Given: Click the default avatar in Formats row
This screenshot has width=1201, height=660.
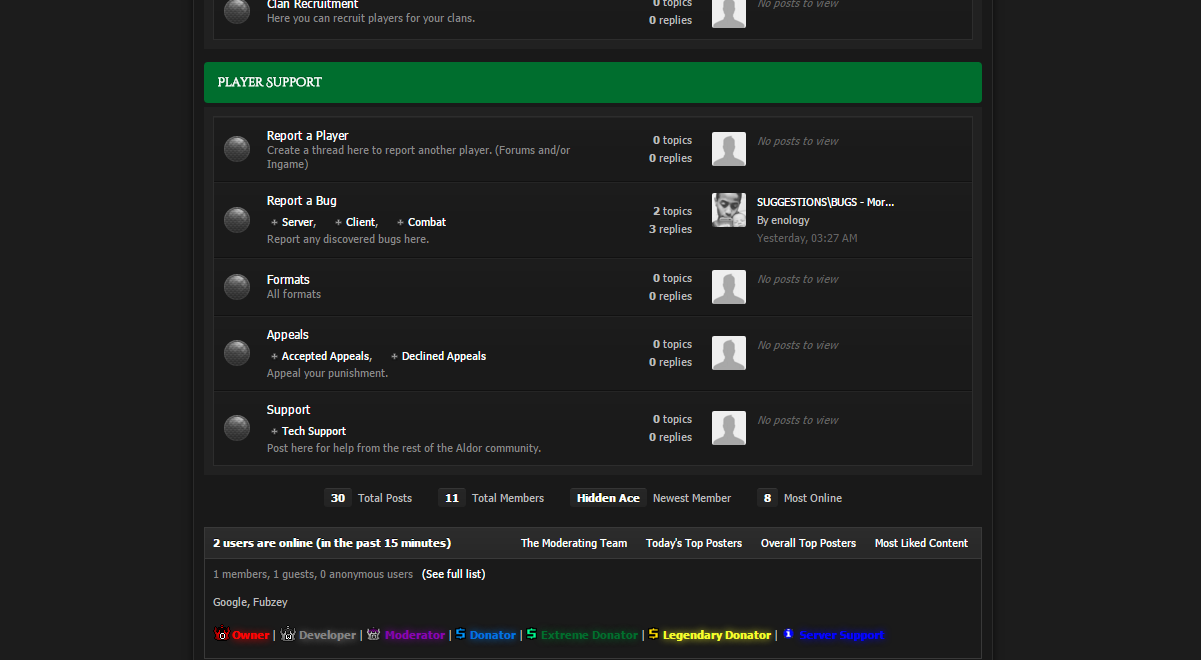Looking at the screenshot, I should click(x=729, y=287).
